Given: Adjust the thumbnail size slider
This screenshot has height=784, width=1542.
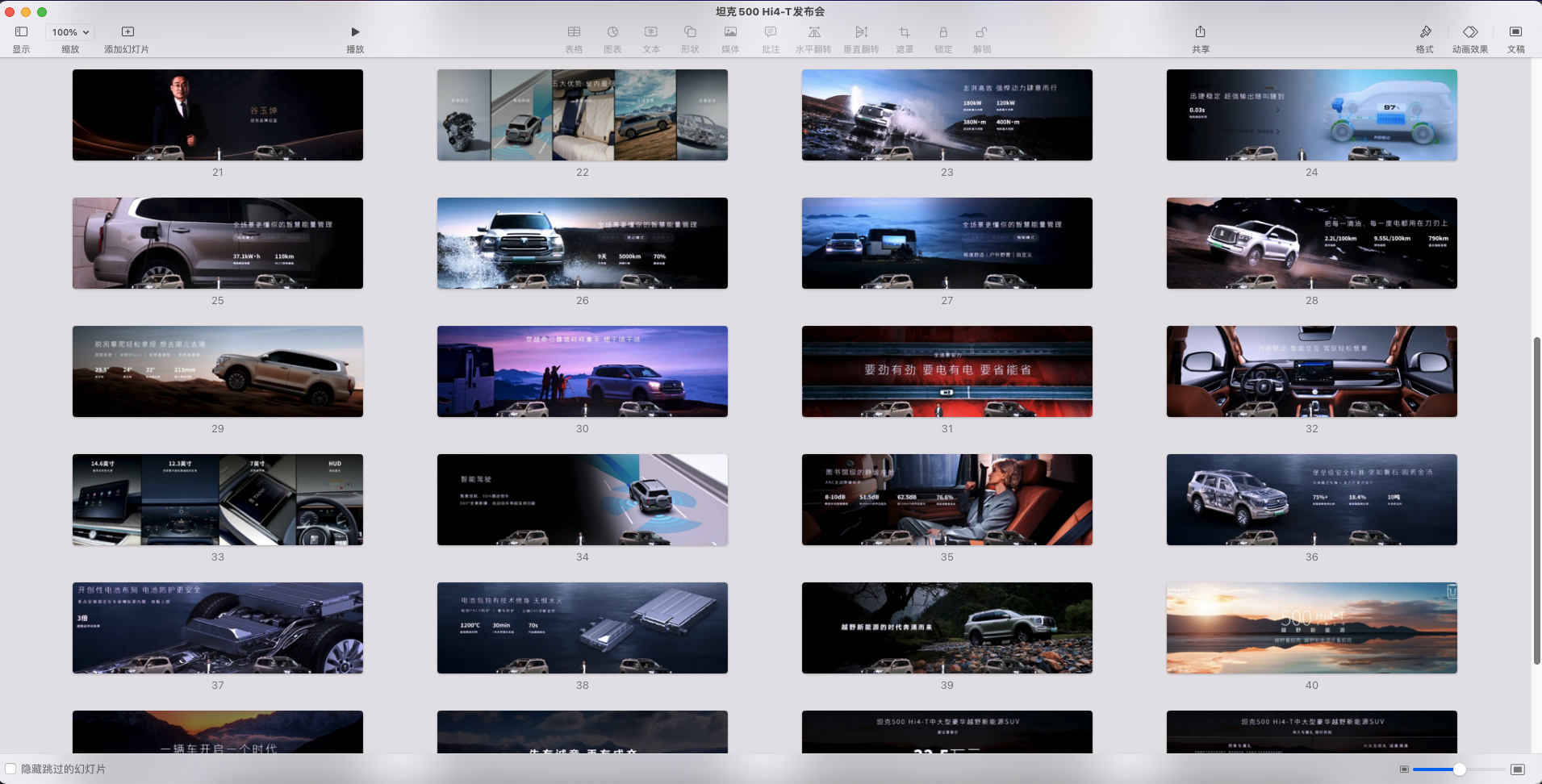Looking at the screenshot, I should coord(1459,769).
